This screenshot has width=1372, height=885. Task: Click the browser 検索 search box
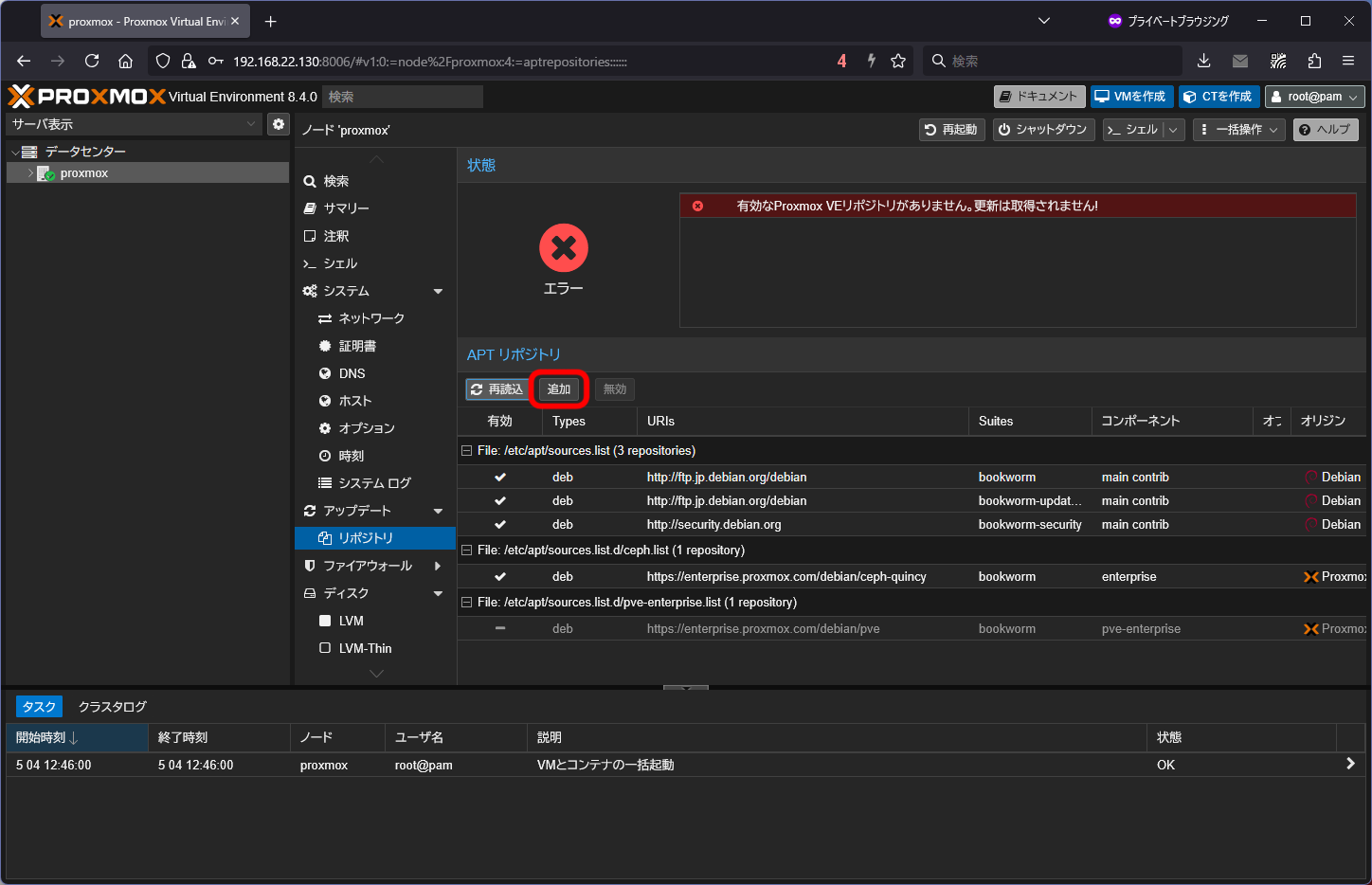(x=1052, y=61)
